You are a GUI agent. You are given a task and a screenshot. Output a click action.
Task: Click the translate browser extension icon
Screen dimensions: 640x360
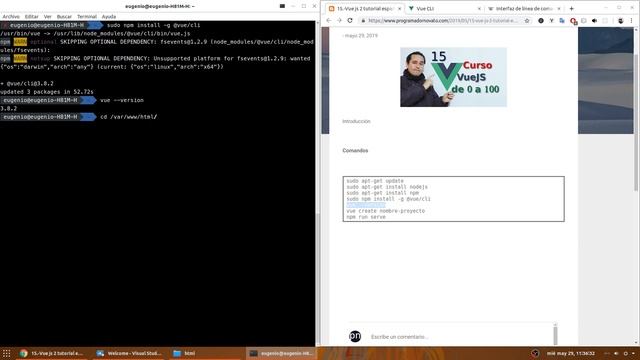click(562, 20)
